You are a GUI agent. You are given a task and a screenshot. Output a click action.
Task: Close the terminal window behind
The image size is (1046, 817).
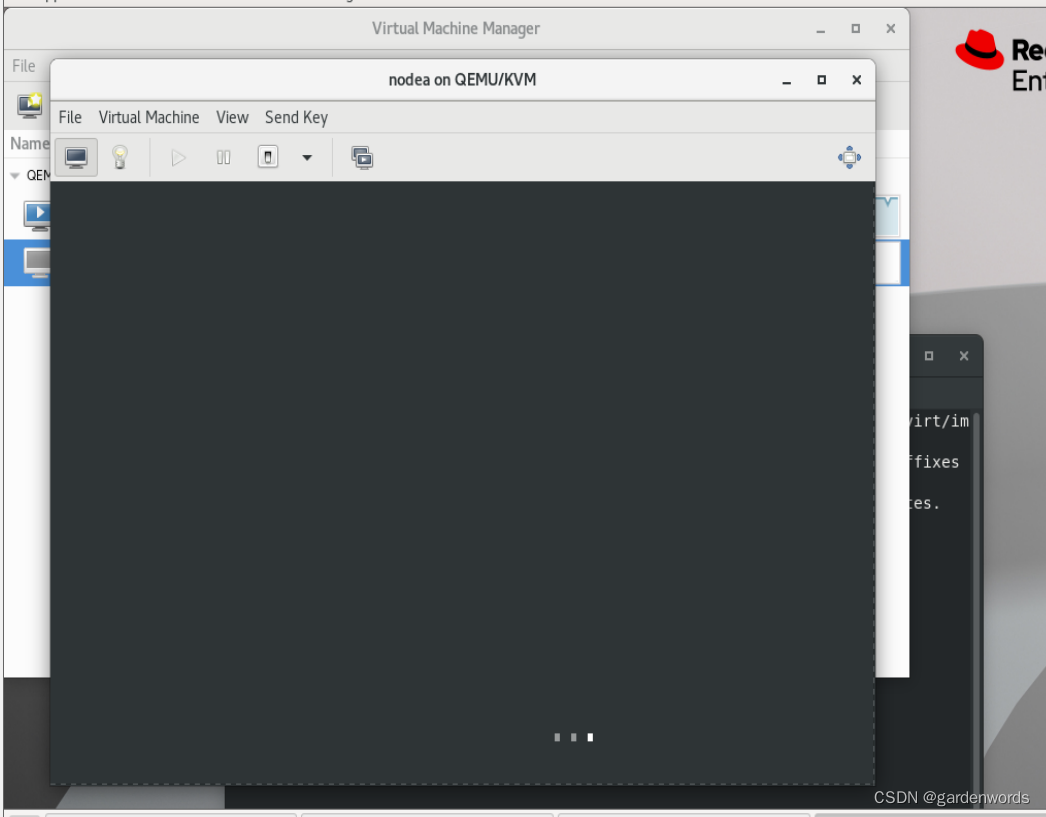tap(964, 356)
